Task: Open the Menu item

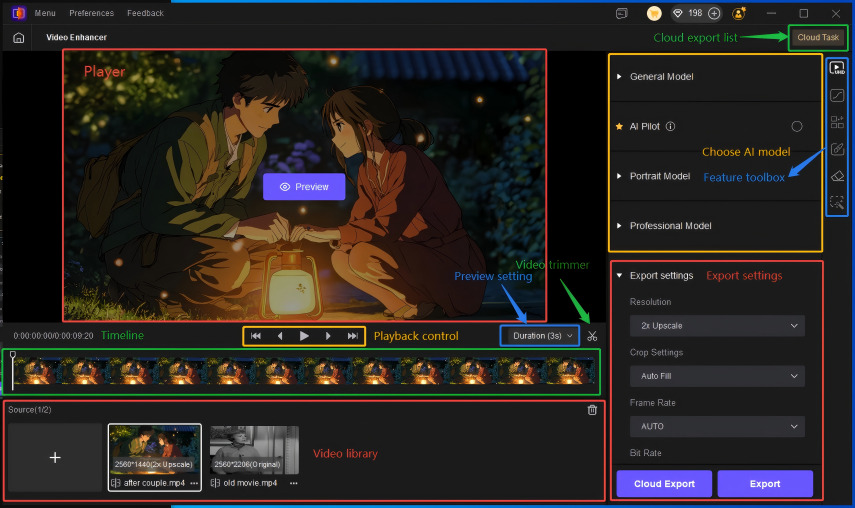Action: pyautogui.click(x=45, y=13)
